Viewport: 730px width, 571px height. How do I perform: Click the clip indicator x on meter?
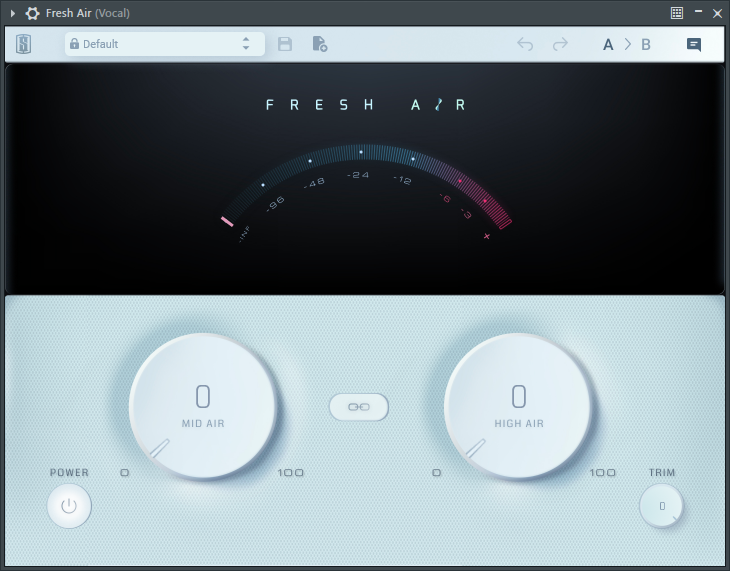pyautogui.click(x=487, y=236)
